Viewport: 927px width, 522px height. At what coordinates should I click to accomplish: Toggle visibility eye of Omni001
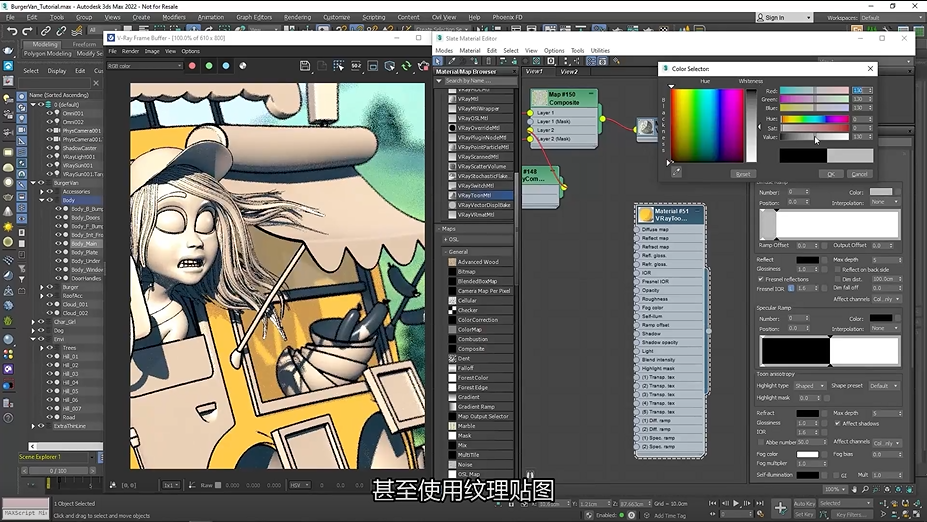click(50, 113)
